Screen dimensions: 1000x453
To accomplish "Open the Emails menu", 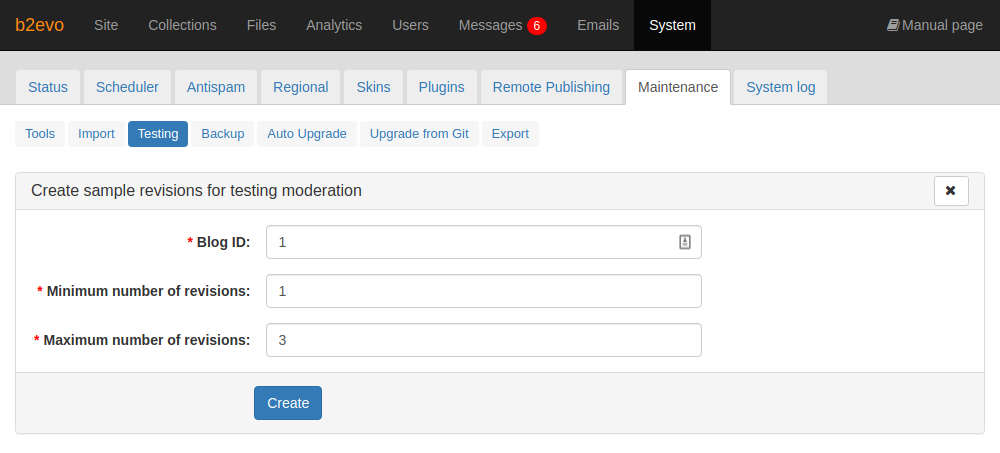I will point(598,25).
